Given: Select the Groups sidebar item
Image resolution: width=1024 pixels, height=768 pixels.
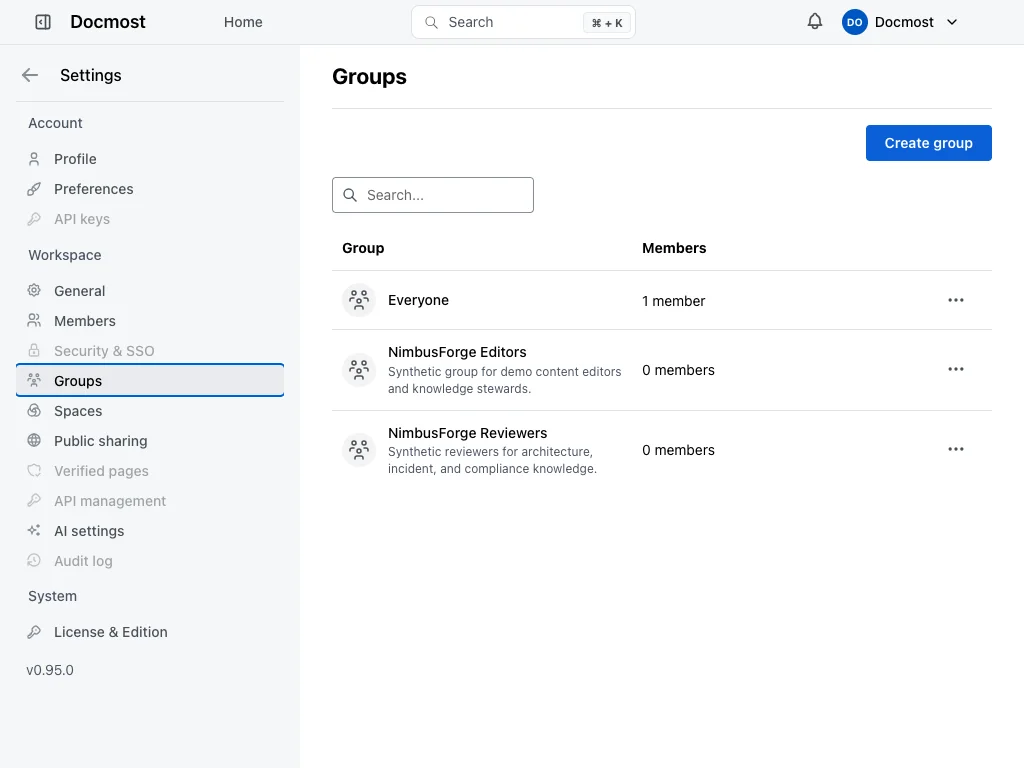Looking at the screenshot, I should [150, 380].
